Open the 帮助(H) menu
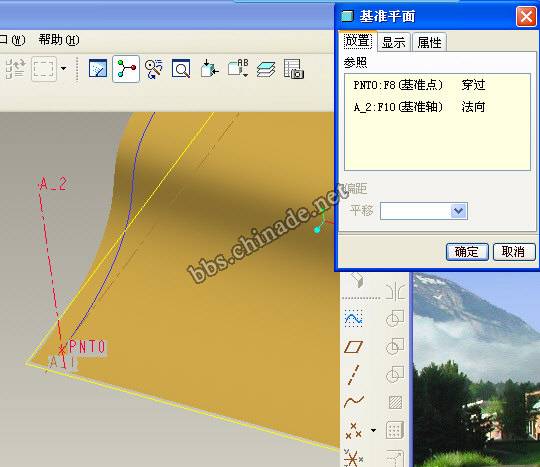The width and height of the screenshot is (540, 467). [59, 40]
